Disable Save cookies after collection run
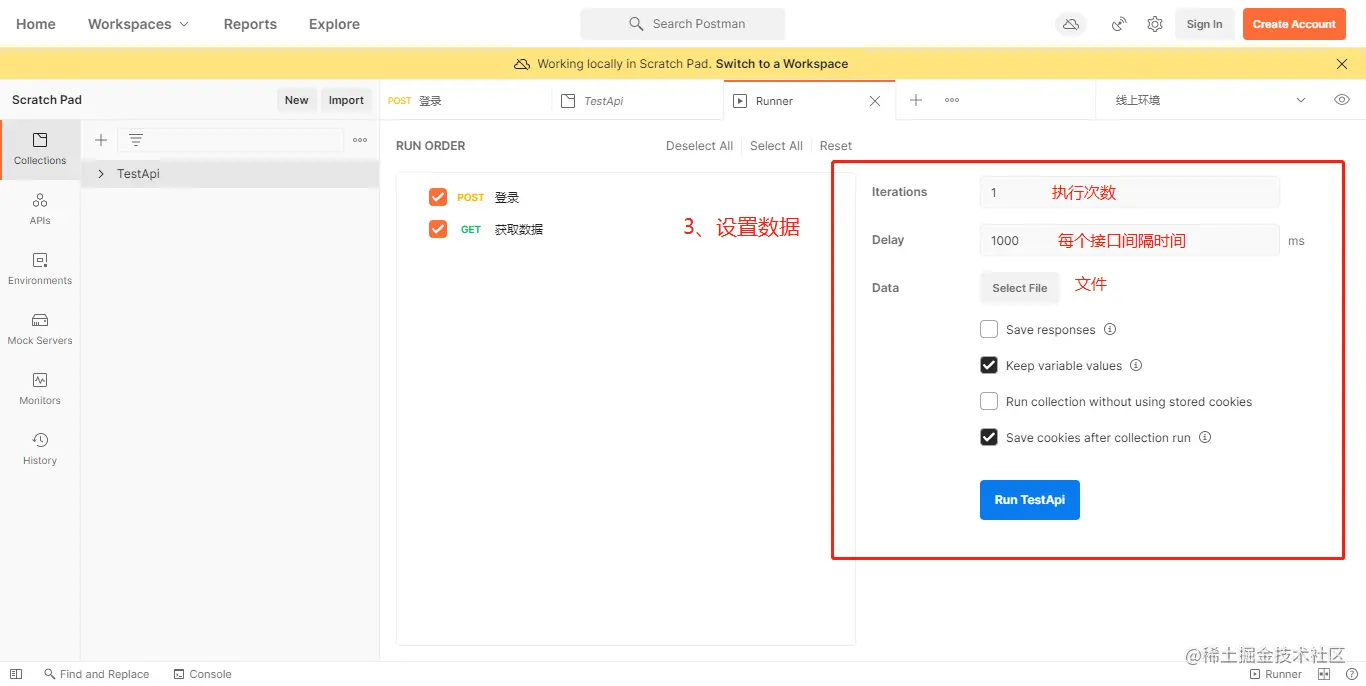Viewport: 1366px width, 686px height. 989,437
